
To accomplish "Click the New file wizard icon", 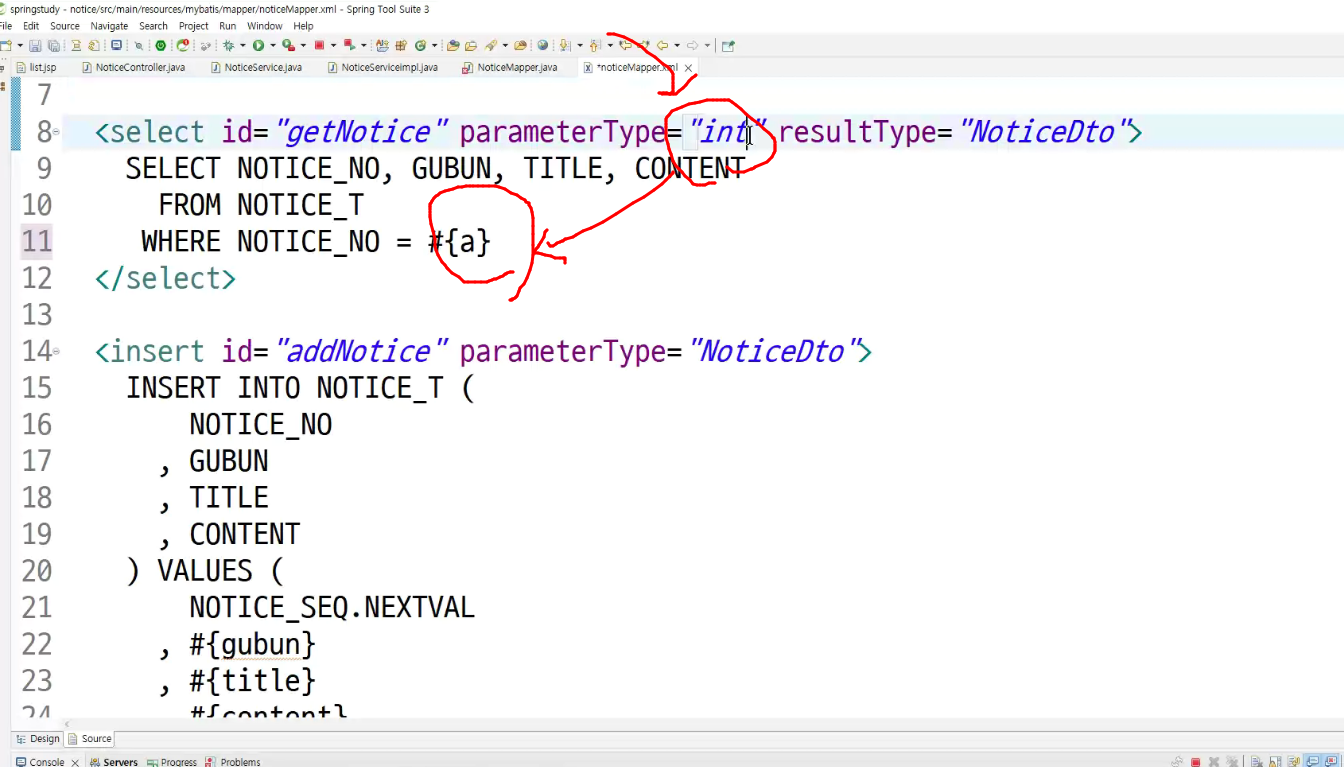I will pyautogui.click(x=7, y=45).
